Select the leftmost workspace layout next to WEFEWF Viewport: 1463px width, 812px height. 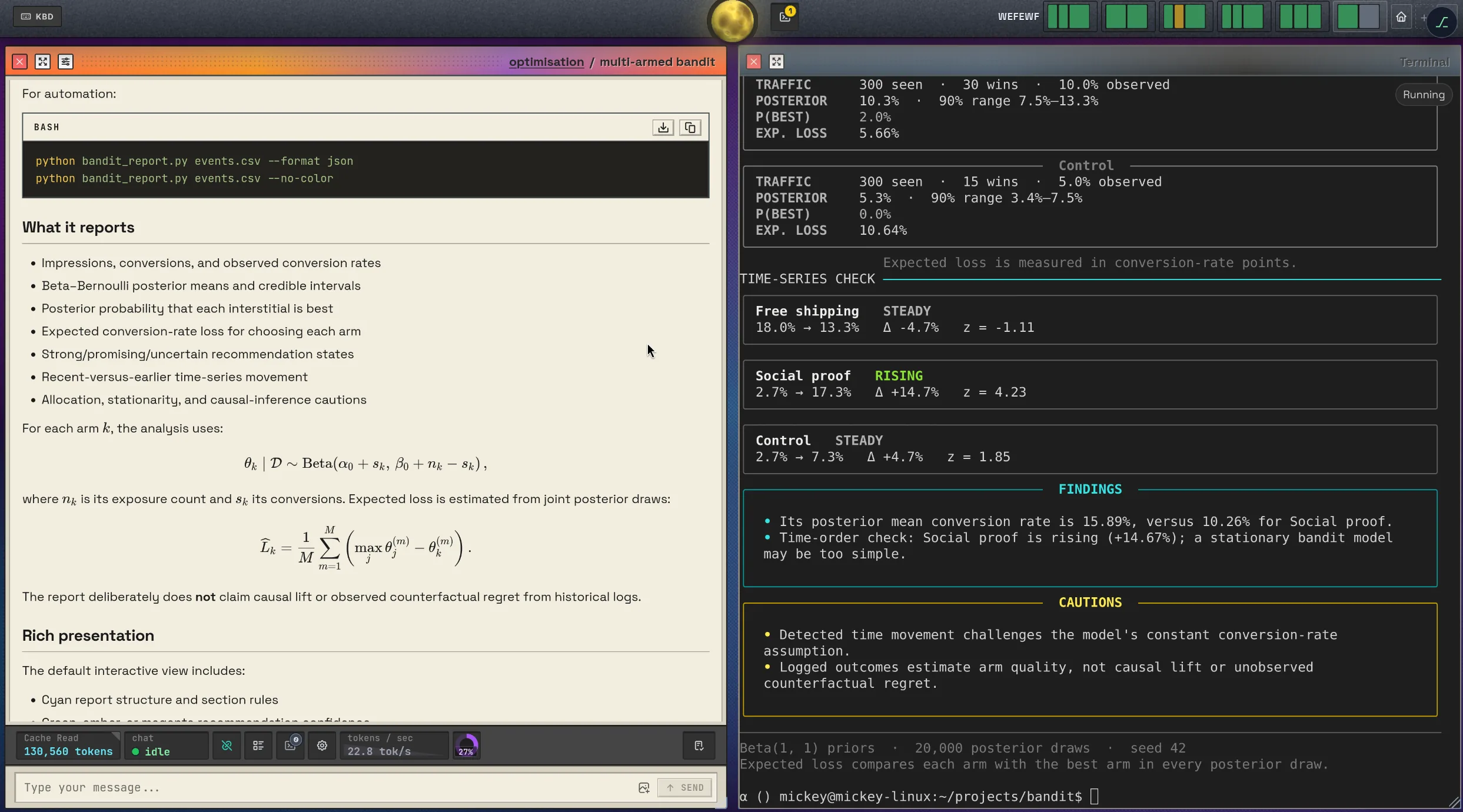click(1069, 16)
